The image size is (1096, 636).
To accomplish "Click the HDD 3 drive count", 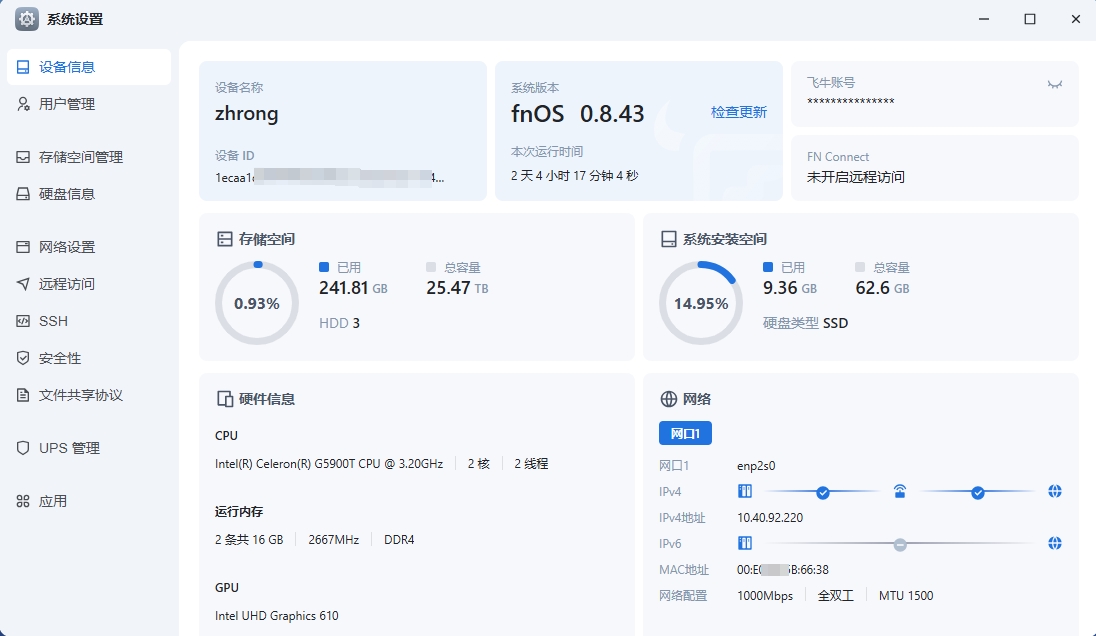I will (x=339, y=323).
